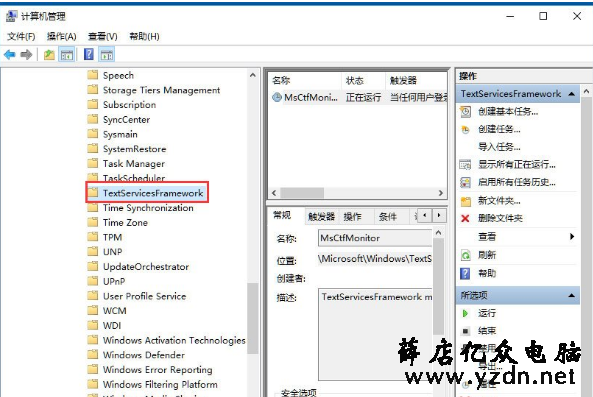The width and height of the screenshot is (593, 397).
Task: Click the up-one-level folder toolbar icon
Action: point(49,55)
